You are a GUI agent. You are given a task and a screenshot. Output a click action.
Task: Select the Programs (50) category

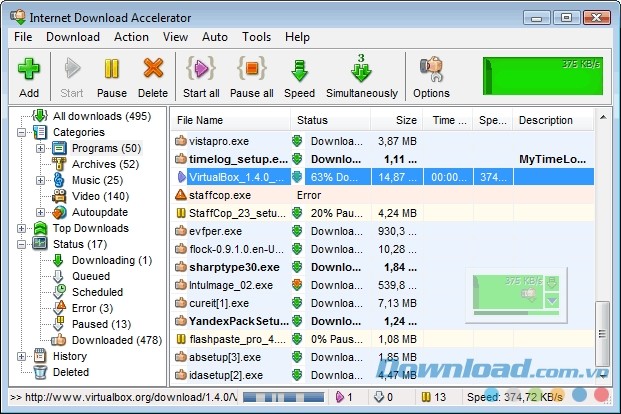point(106,148)
